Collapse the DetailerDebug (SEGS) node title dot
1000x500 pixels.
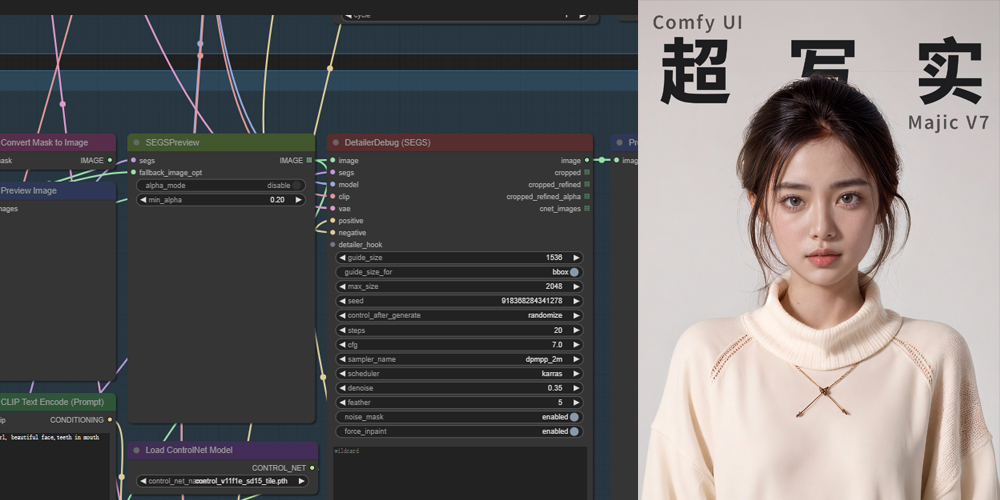335,143
